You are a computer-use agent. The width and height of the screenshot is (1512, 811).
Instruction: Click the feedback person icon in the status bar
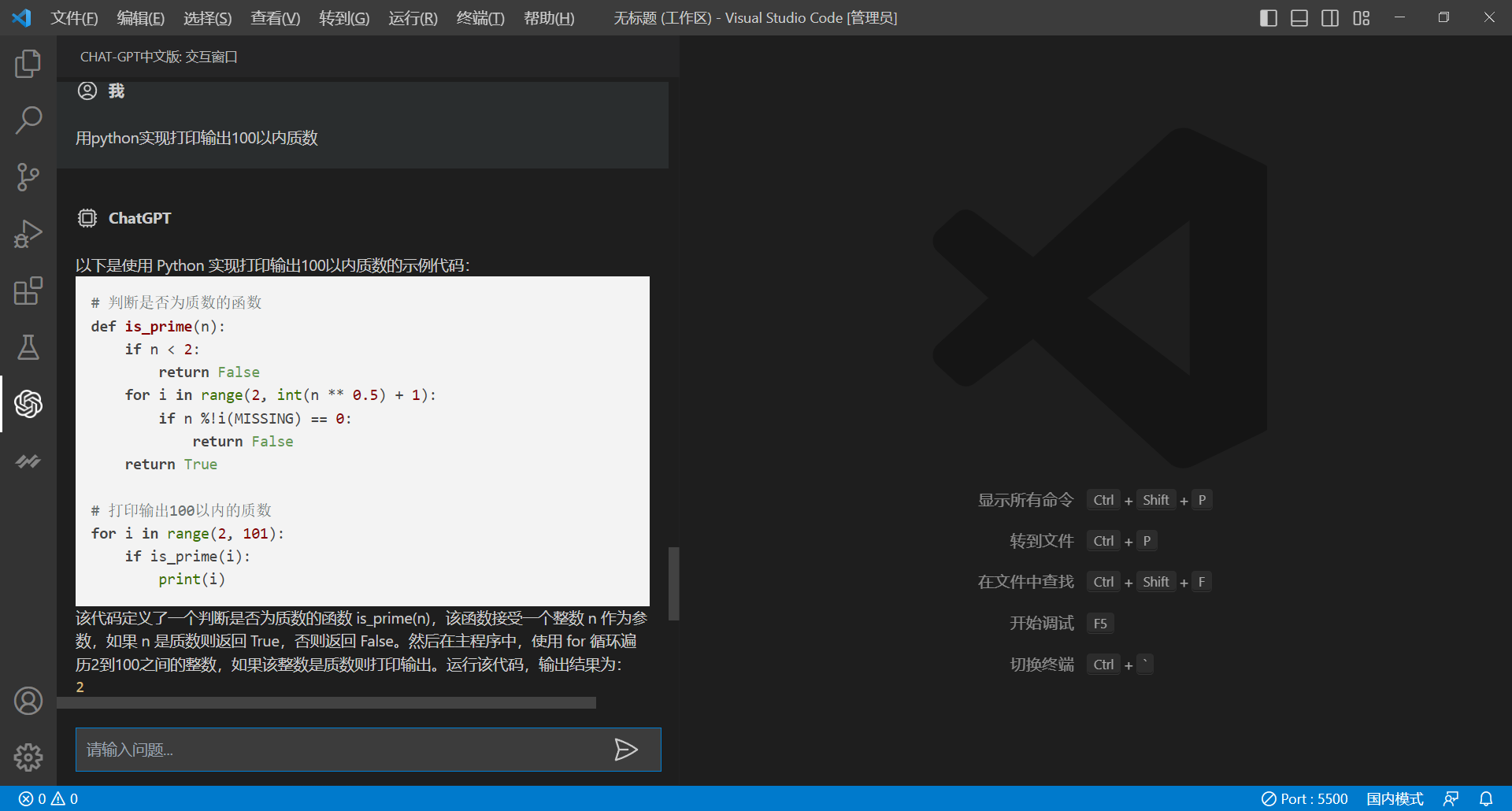click(1451, 798)
